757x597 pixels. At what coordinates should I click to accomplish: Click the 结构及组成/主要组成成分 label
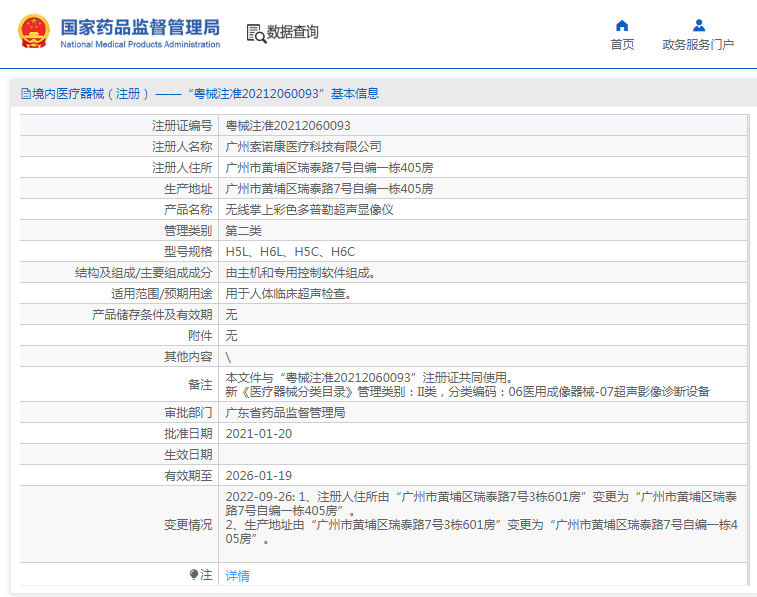point(143,272)
